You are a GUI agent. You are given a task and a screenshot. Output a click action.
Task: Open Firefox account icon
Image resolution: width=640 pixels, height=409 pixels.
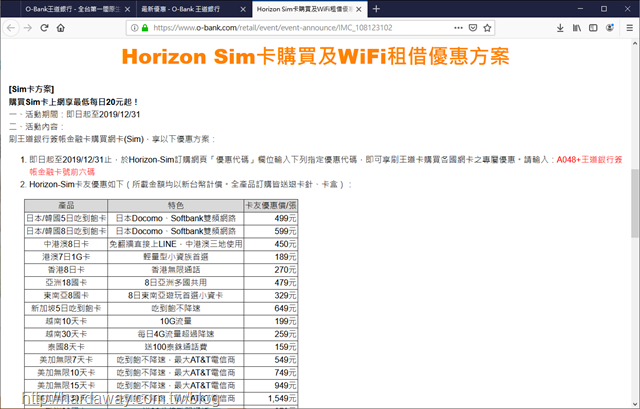[x=610, y=28]
